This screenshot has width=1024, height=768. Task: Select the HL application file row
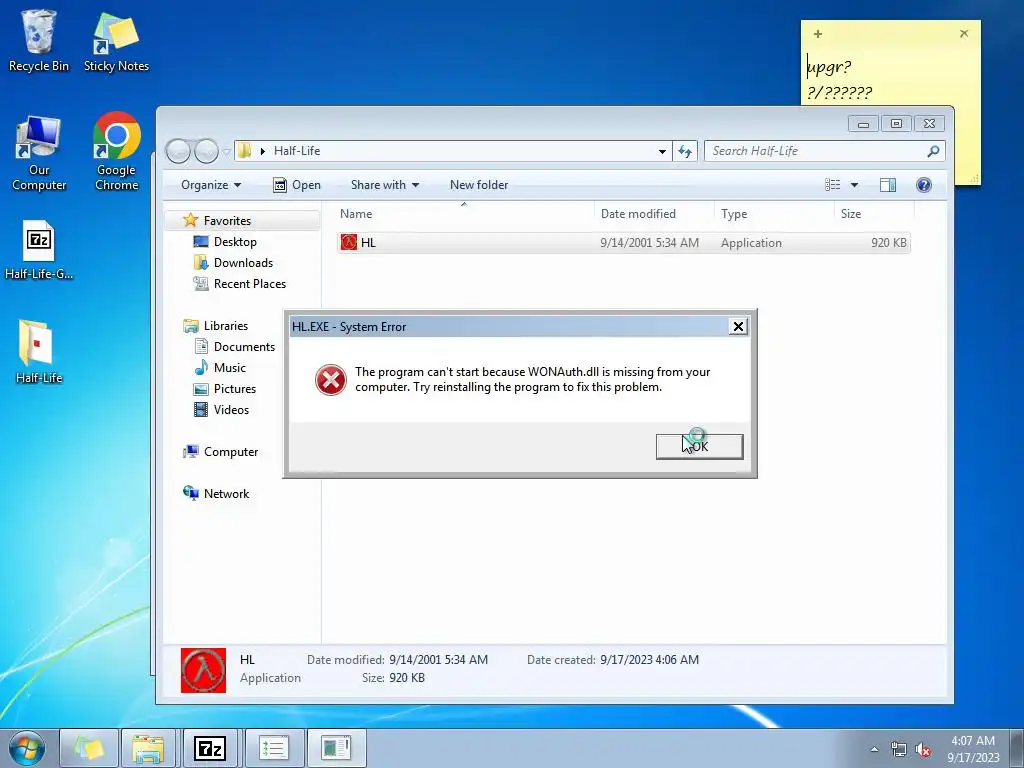[x=624, y=242]
